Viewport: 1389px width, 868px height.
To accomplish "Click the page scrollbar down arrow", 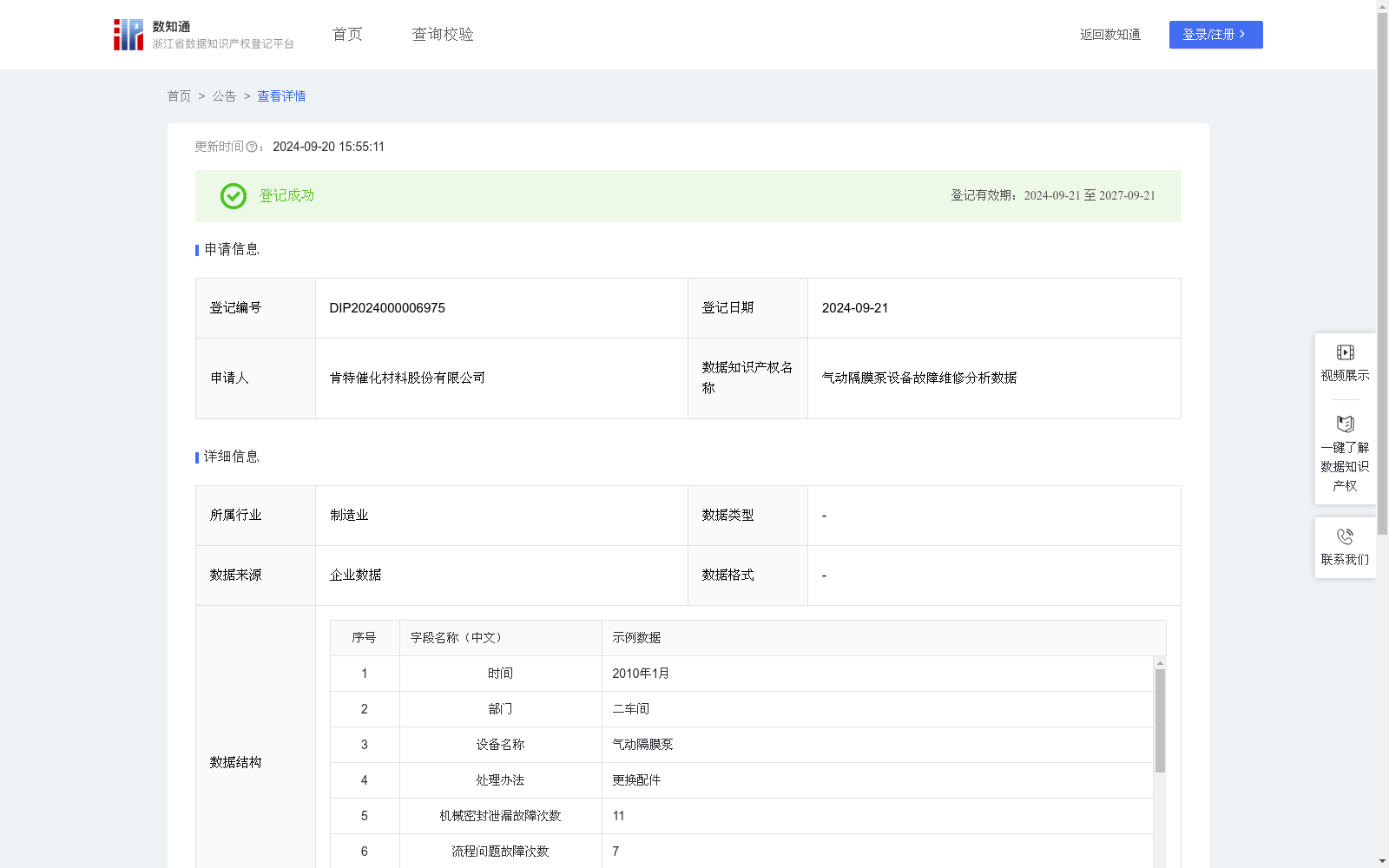I will (1382, 861).
